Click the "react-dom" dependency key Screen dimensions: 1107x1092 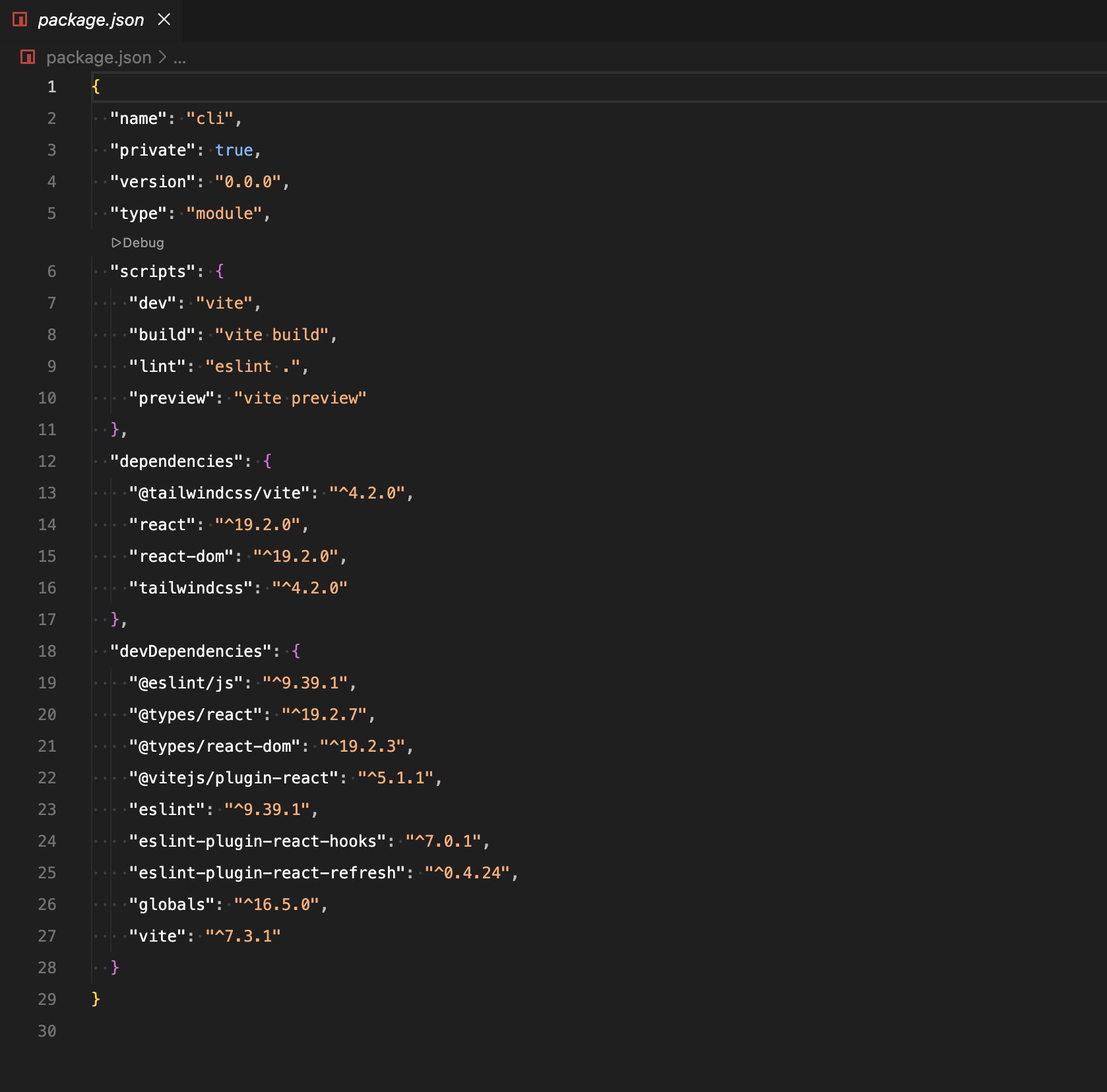[x=181, y=556]
